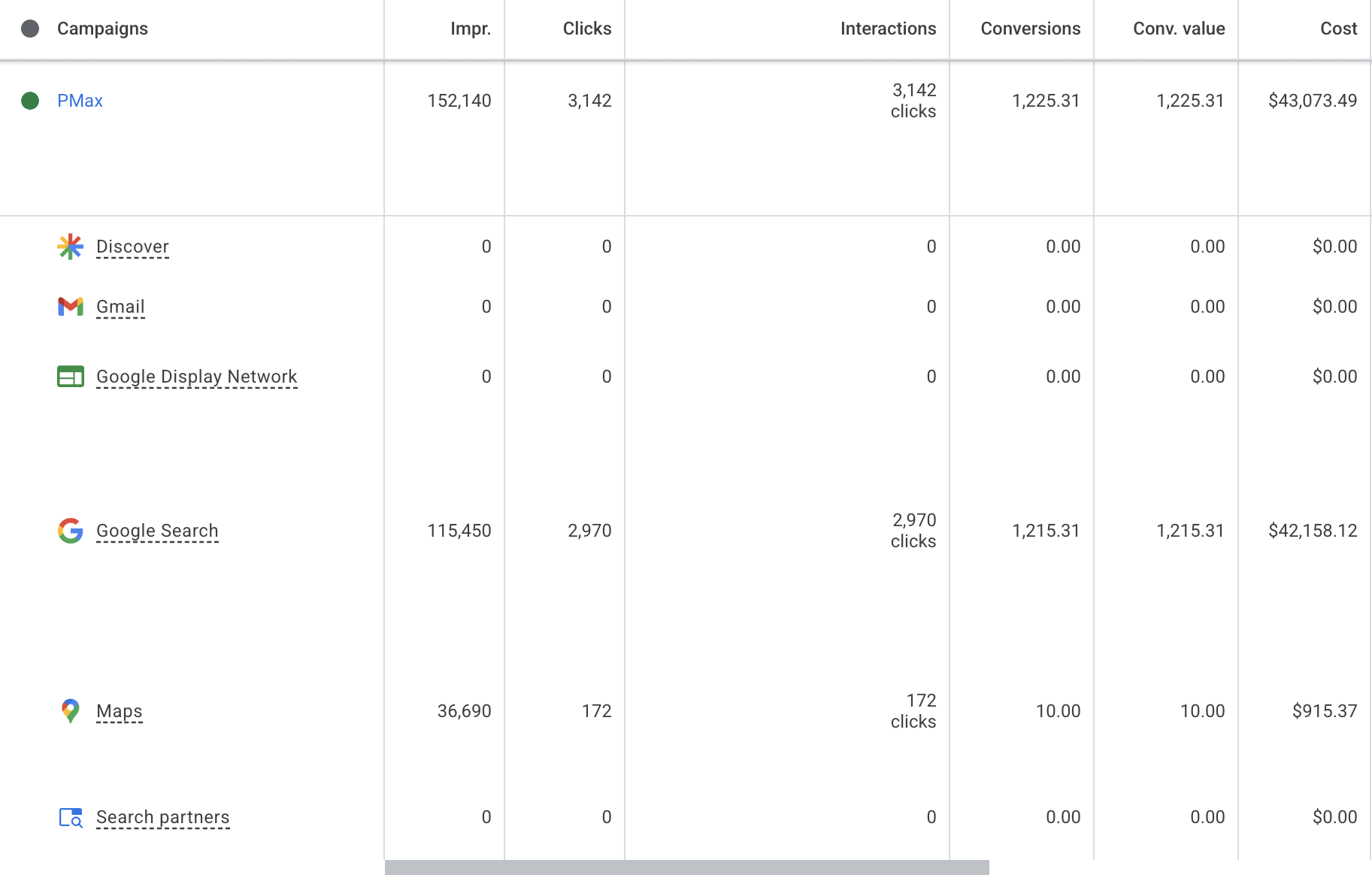Click the Search partners label
The height and width of the screenshot is (875, 1372).
162,817
